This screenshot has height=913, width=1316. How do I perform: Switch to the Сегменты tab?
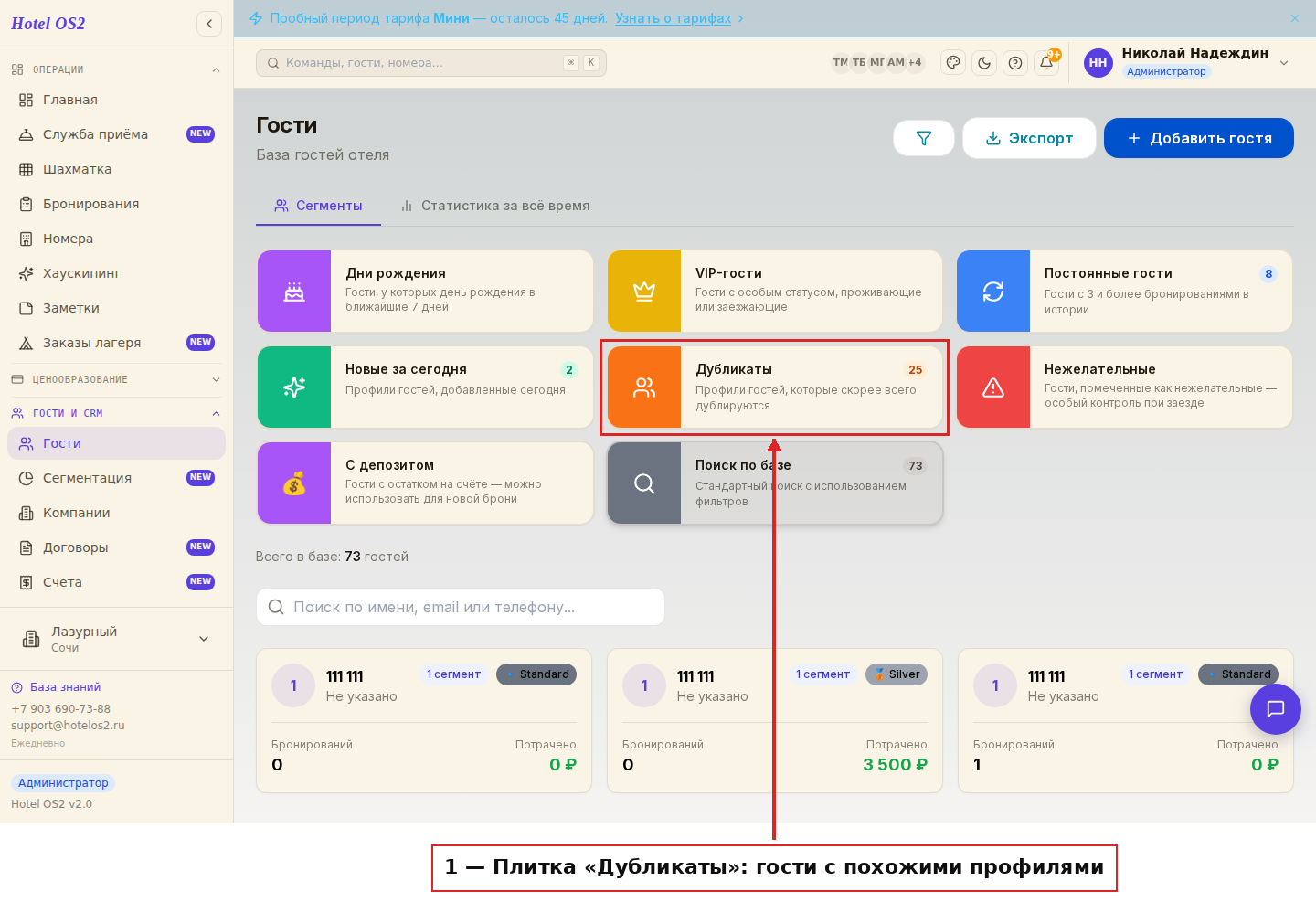click(x=319, y=206)
